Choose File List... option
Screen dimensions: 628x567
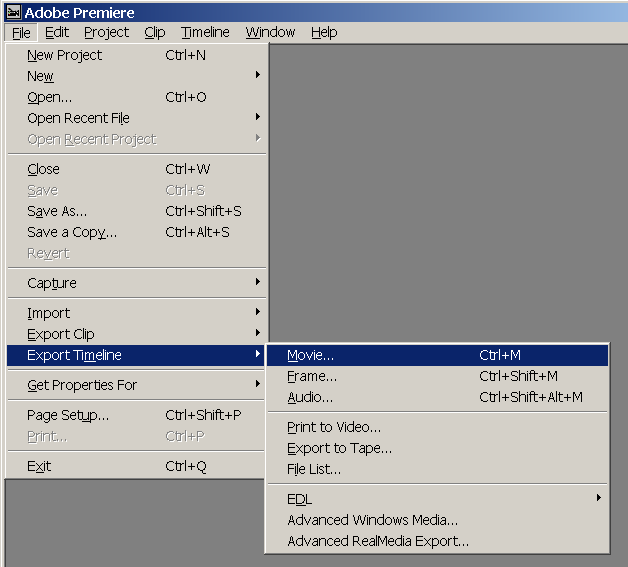tap(437, 469)
